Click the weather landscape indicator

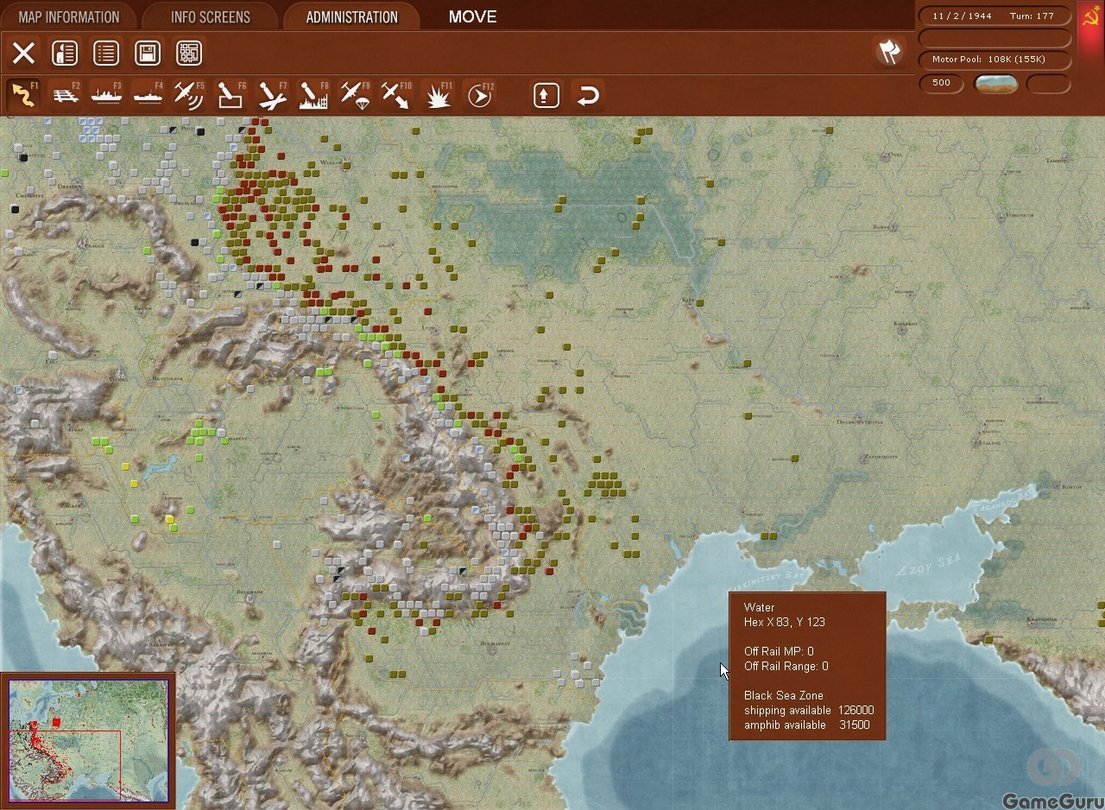(x=996, y=84)
